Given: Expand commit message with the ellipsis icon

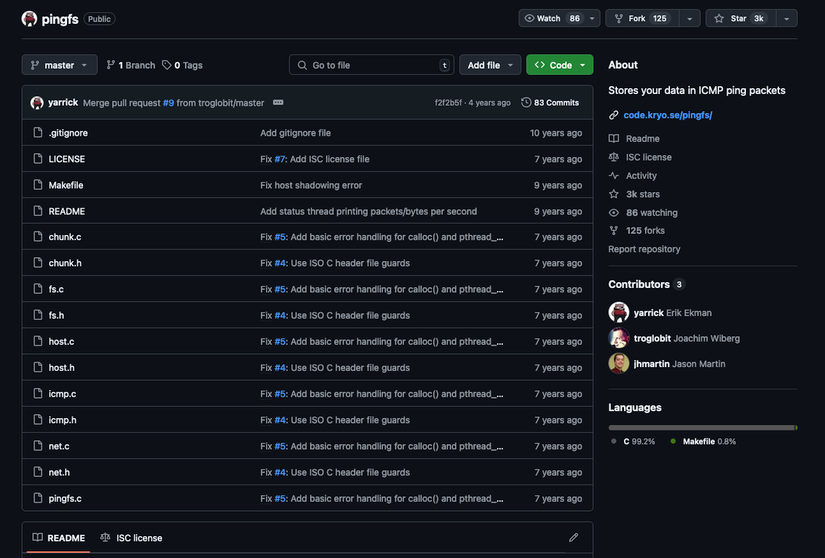Looking at the screenshot, I should tap(278, 103).
